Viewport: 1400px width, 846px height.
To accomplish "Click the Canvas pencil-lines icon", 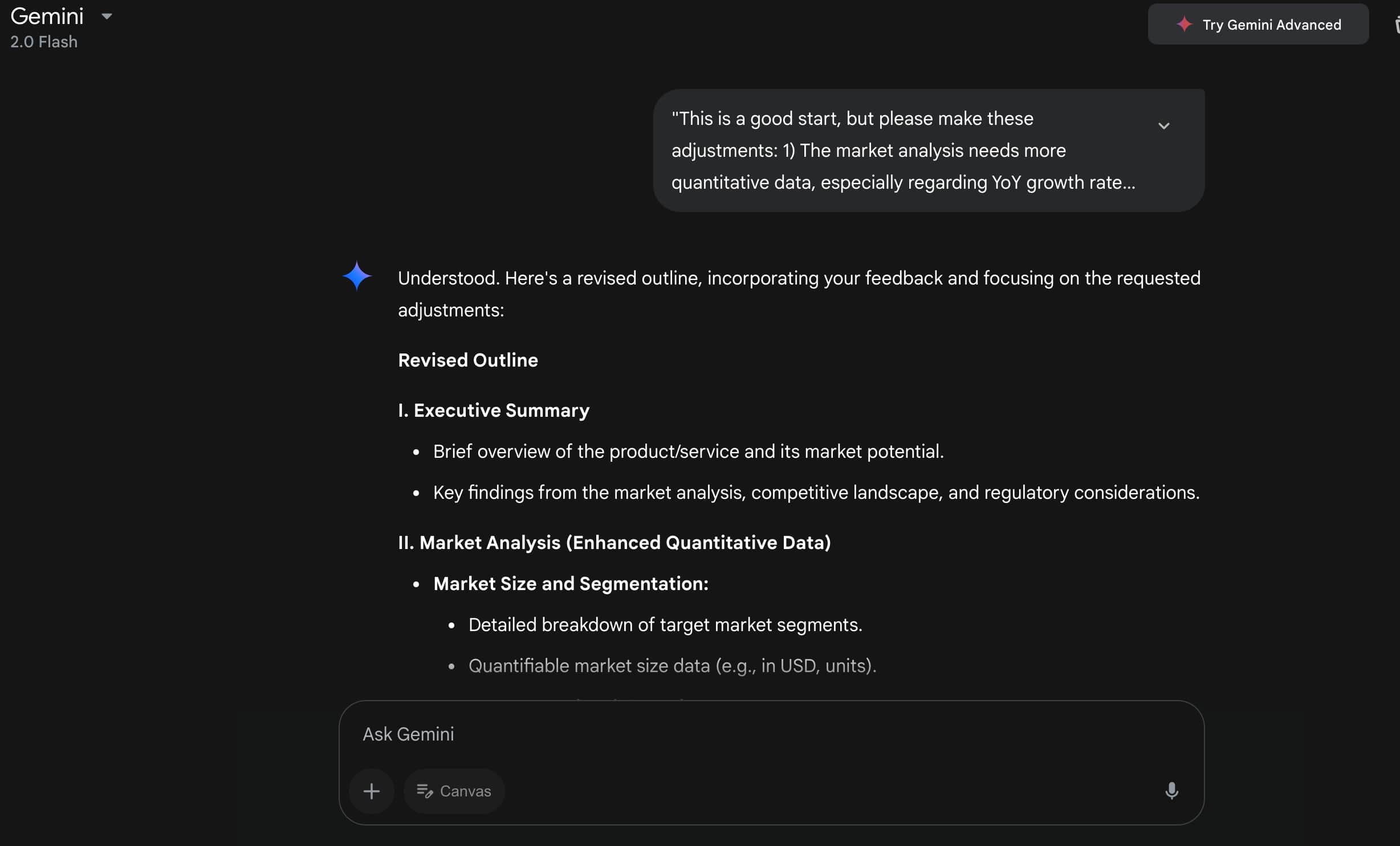I will click(425, 791).
